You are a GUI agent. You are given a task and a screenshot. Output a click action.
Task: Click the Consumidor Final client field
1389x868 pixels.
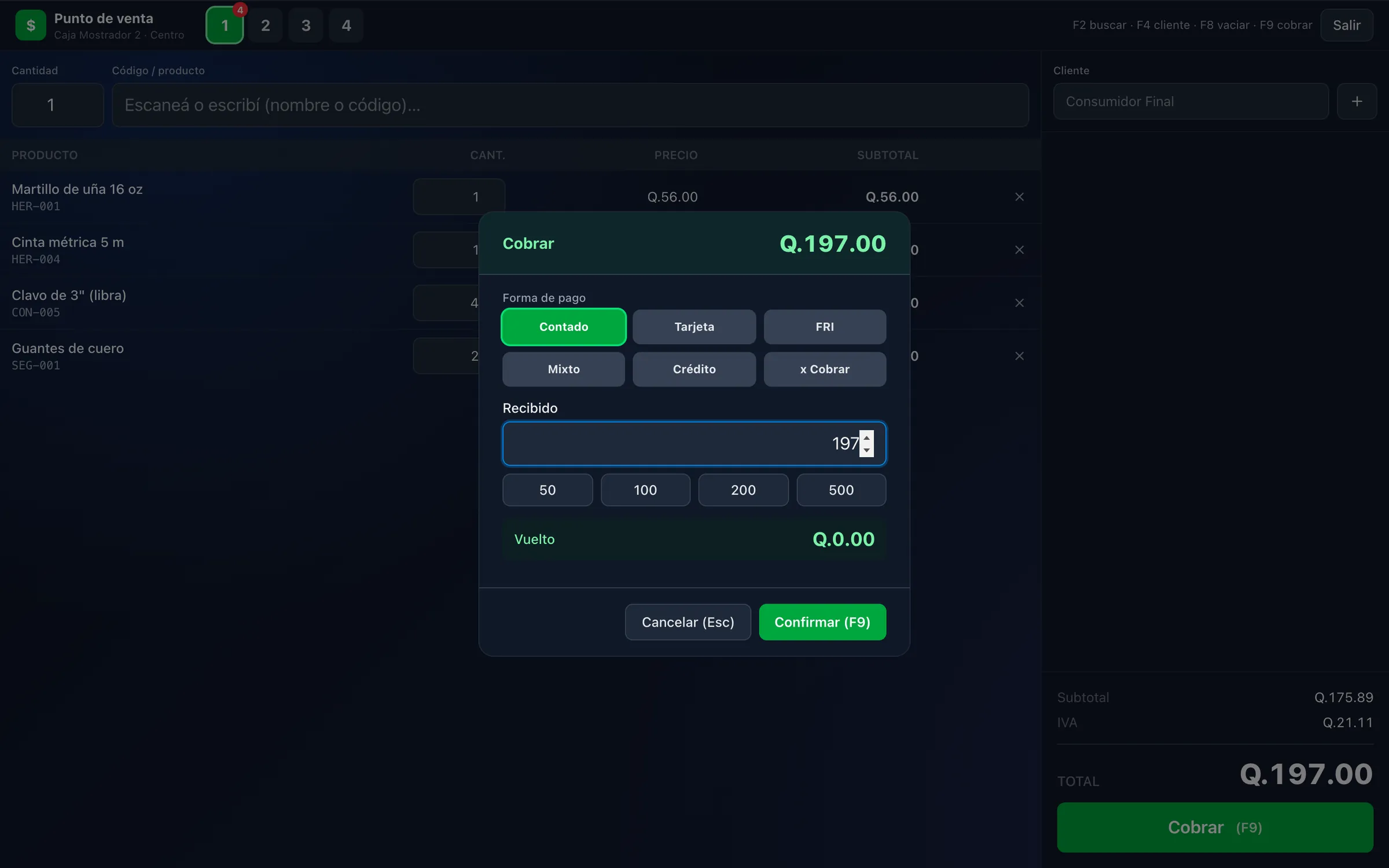pyautogui.click(x=1190, y=101)
